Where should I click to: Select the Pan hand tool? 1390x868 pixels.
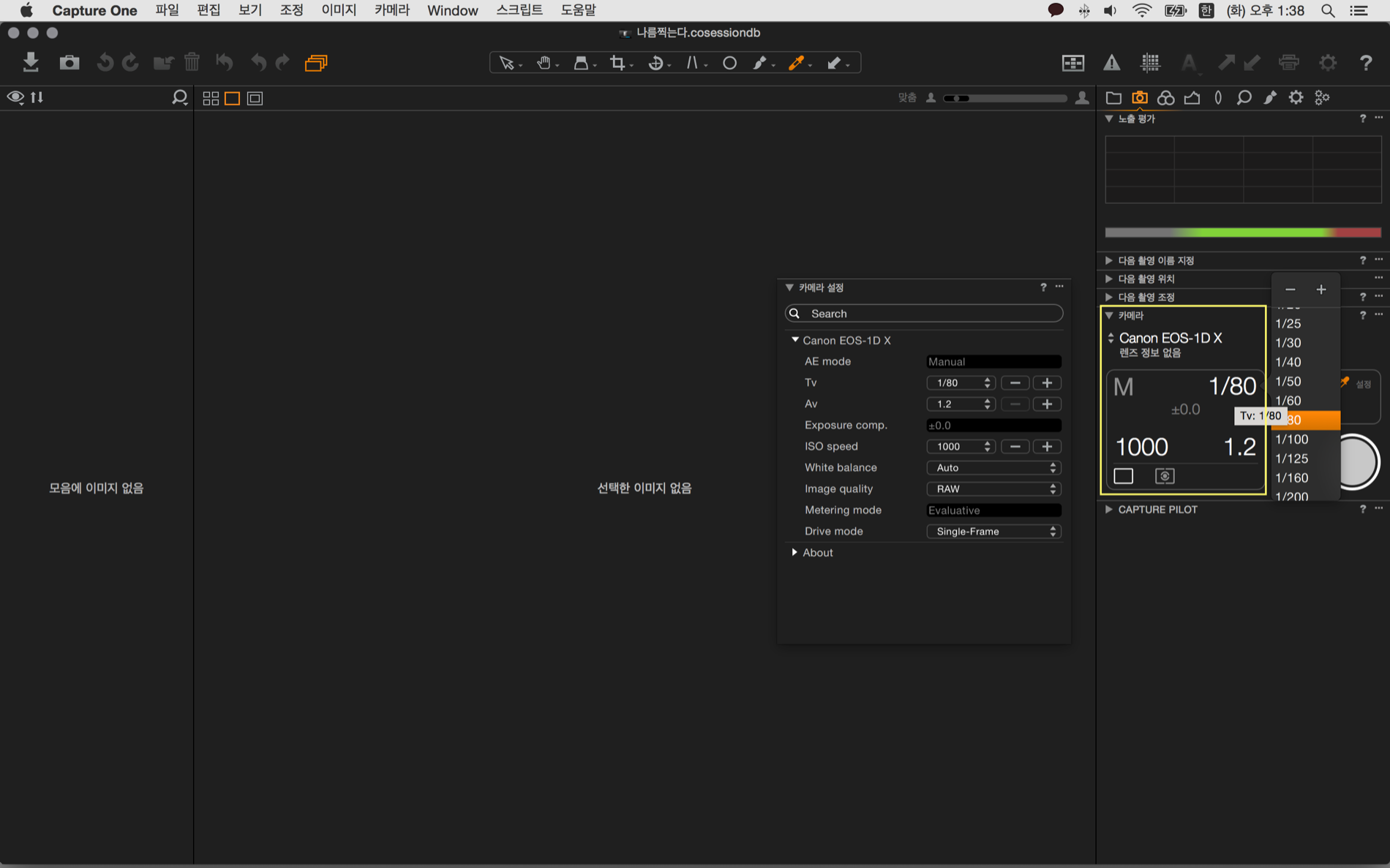point(544,63)
